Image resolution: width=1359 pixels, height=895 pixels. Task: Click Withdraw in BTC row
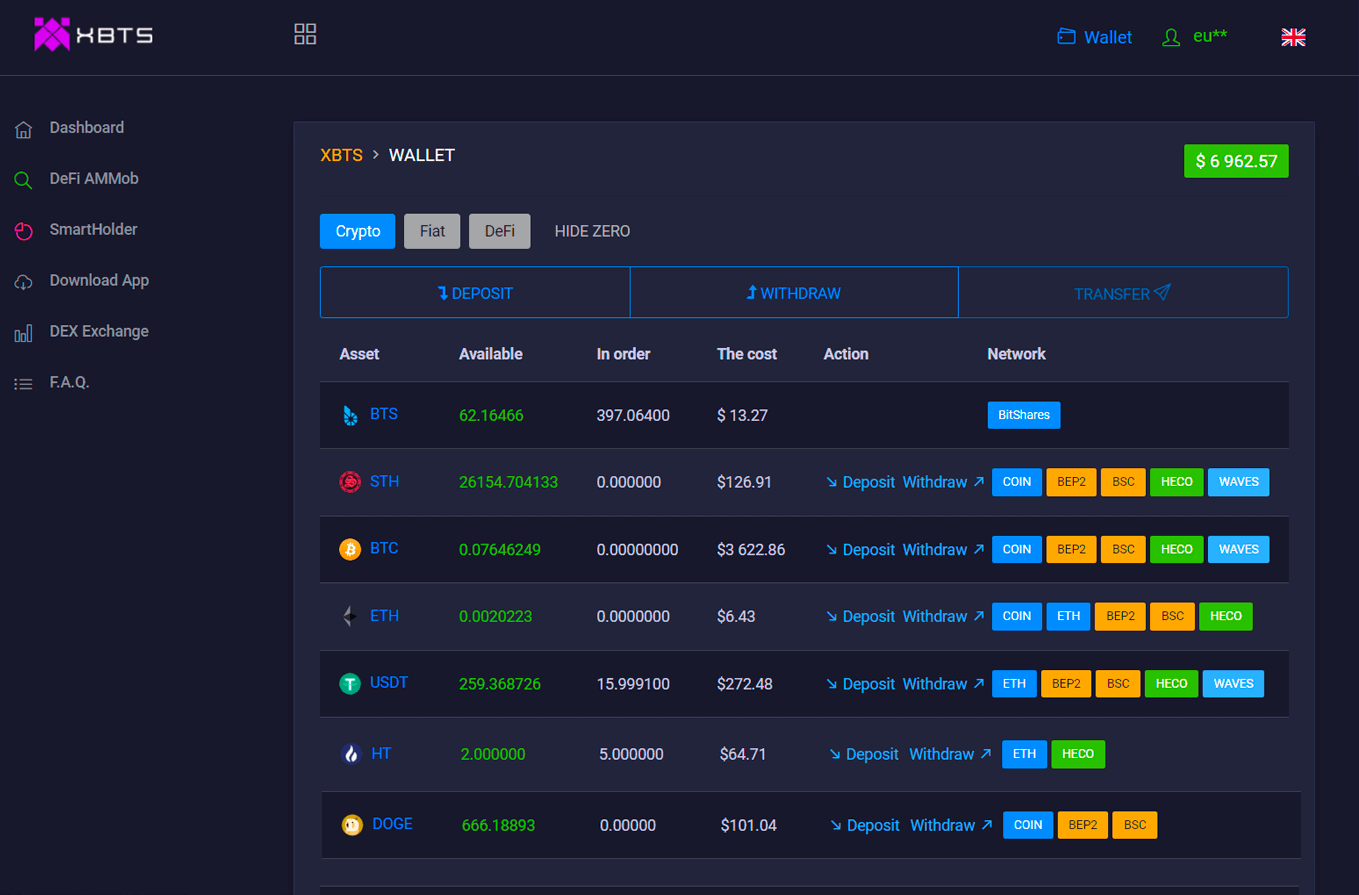click(943, 549)
